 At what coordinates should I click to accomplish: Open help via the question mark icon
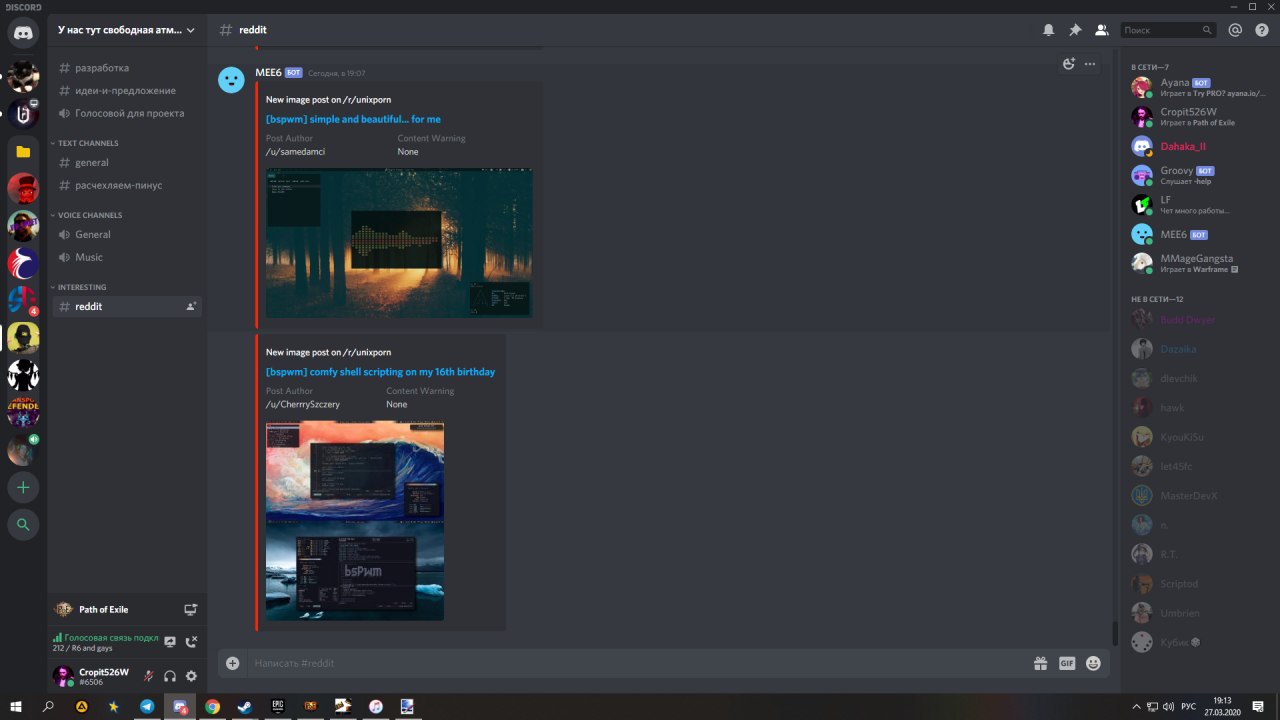pos(1261,30)
